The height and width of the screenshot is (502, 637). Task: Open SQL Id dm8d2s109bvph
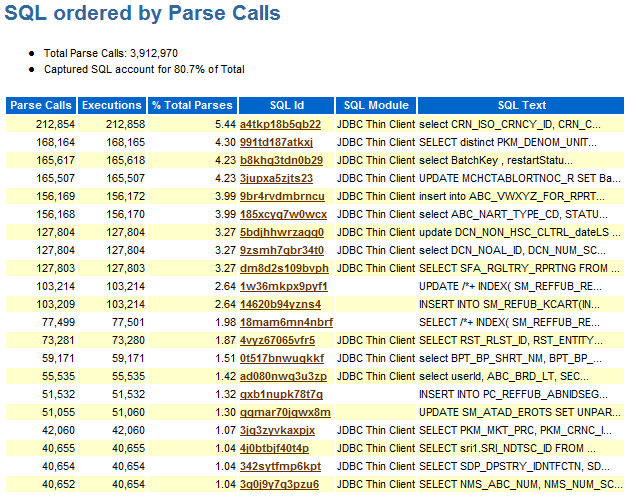[x=284, y=268]
